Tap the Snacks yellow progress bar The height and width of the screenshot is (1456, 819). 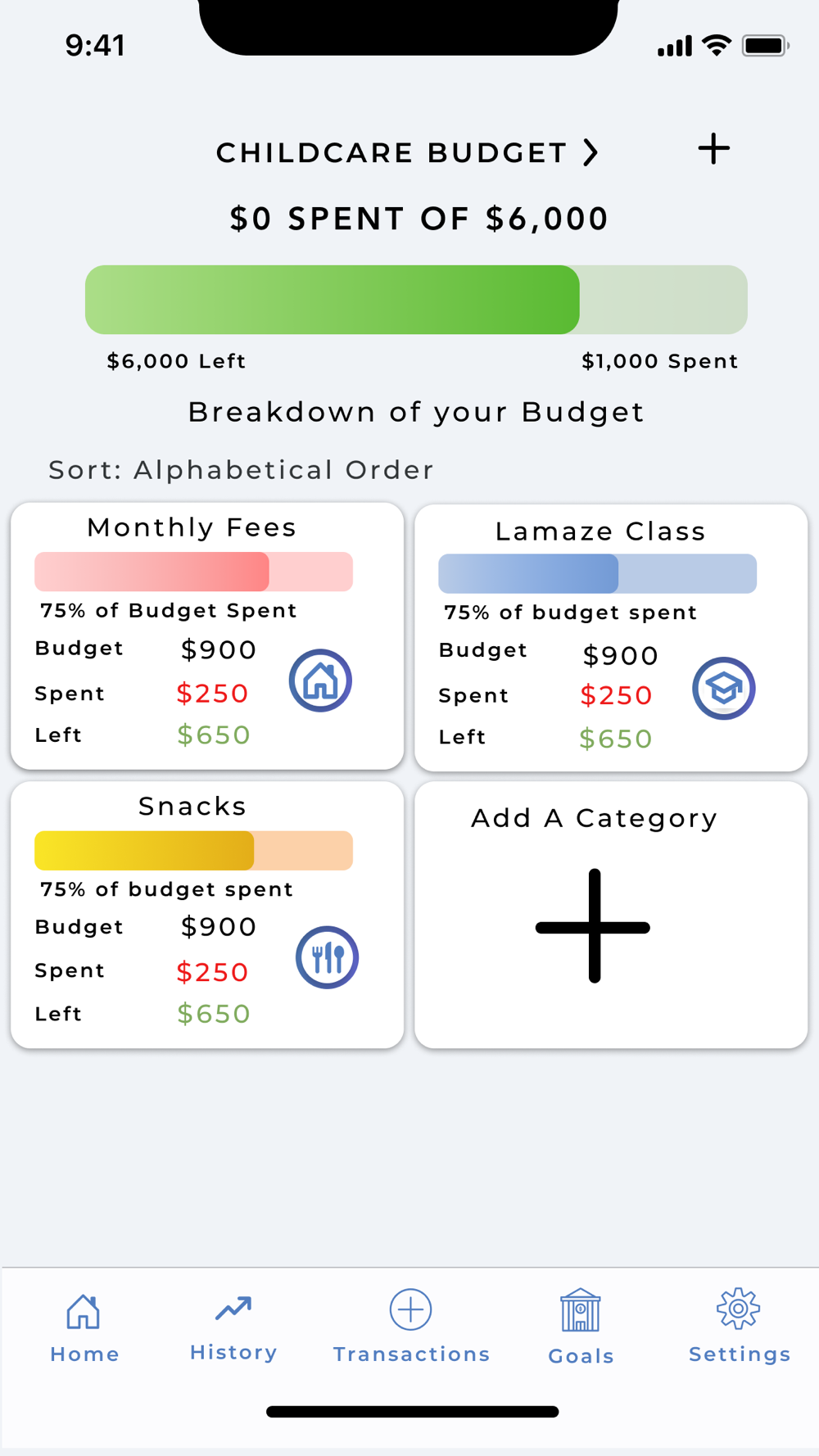(193, 851)
